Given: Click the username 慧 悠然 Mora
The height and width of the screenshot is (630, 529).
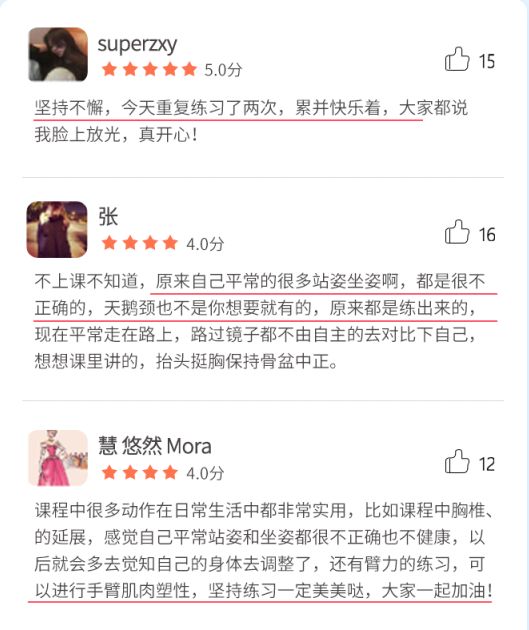Looking at the screenshot, I should [x=155, y=446].
